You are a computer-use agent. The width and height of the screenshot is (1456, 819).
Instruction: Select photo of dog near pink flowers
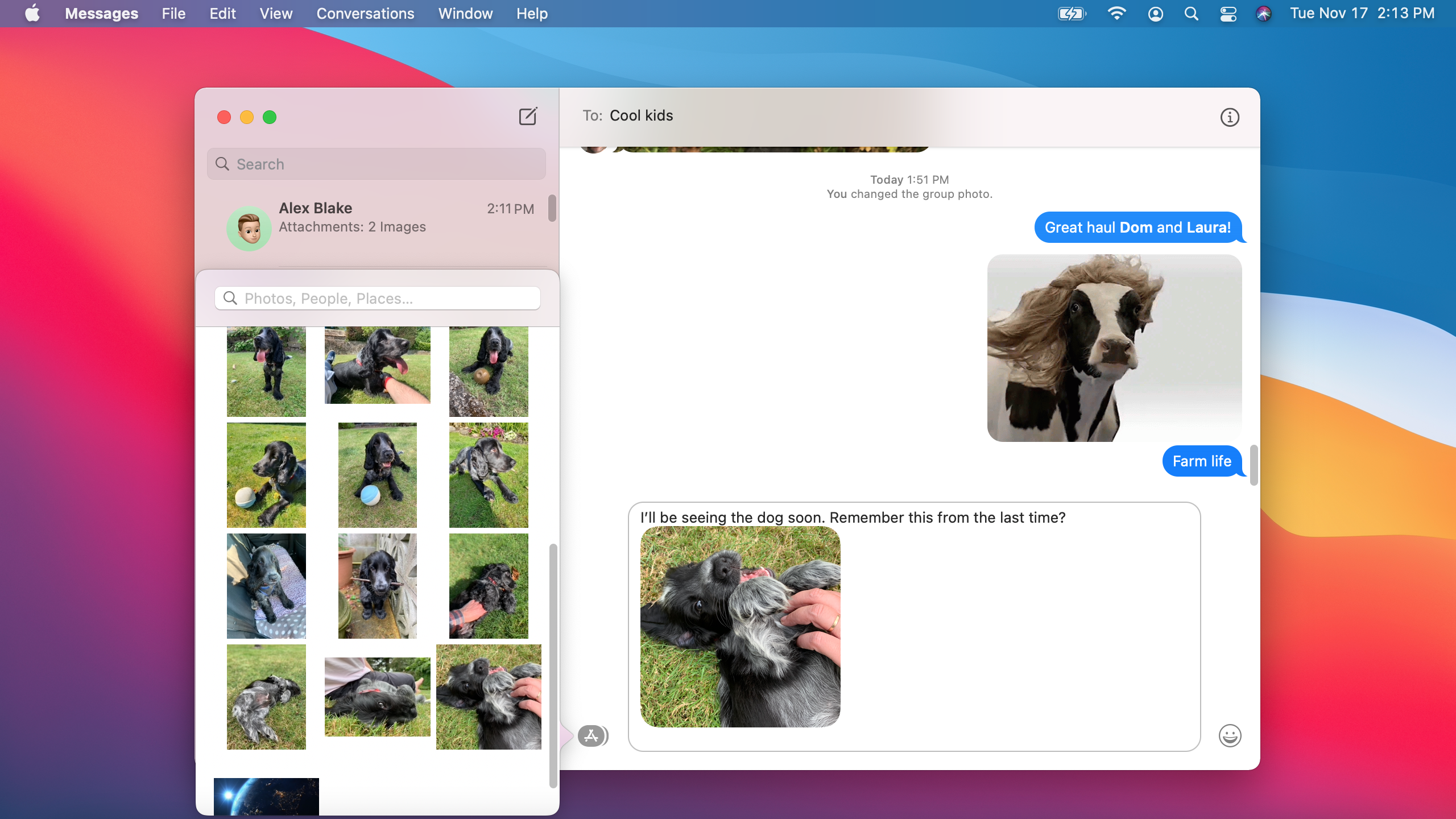point(489,475)
